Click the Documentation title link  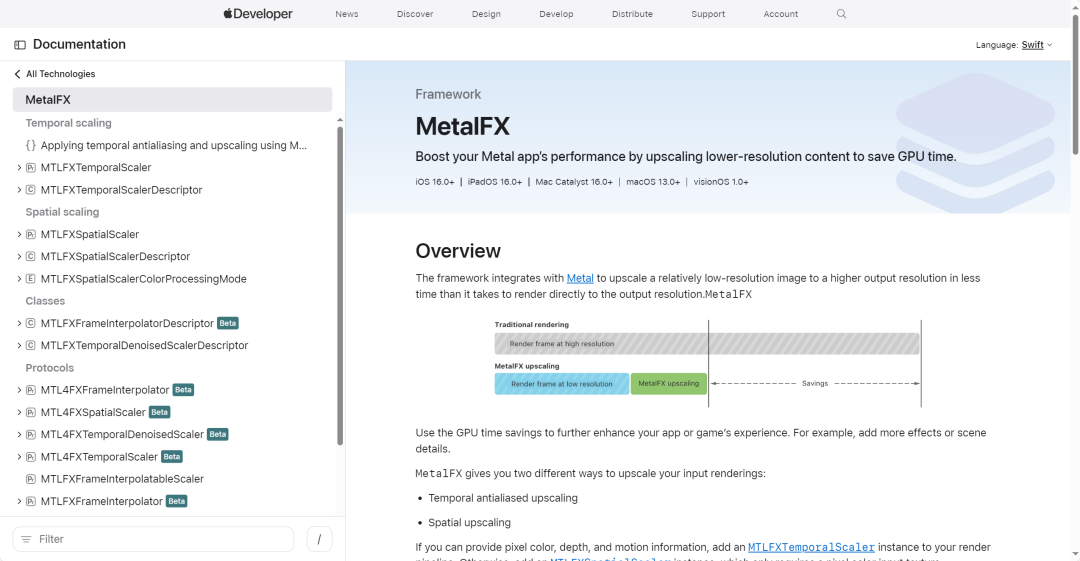(x=79, y=44)
